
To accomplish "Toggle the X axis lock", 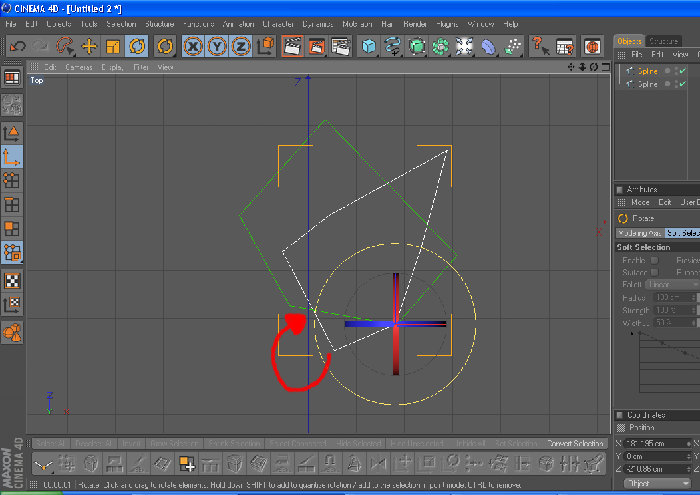I will [193, 46].
